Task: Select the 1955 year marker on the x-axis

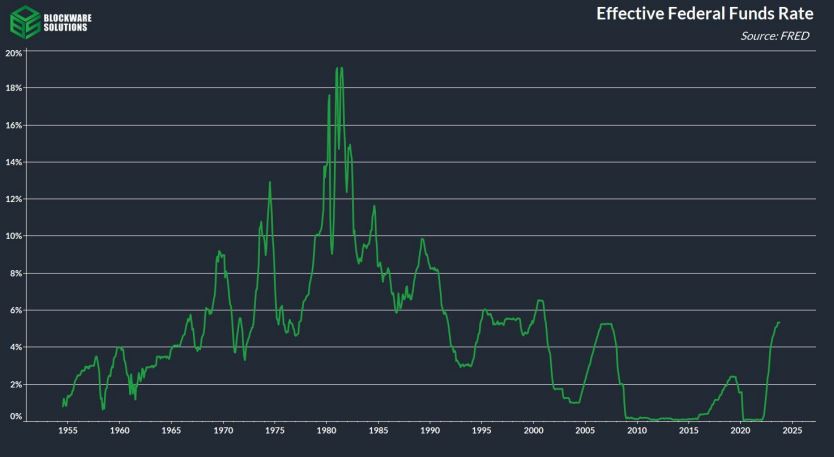Action: click(67, 431)
